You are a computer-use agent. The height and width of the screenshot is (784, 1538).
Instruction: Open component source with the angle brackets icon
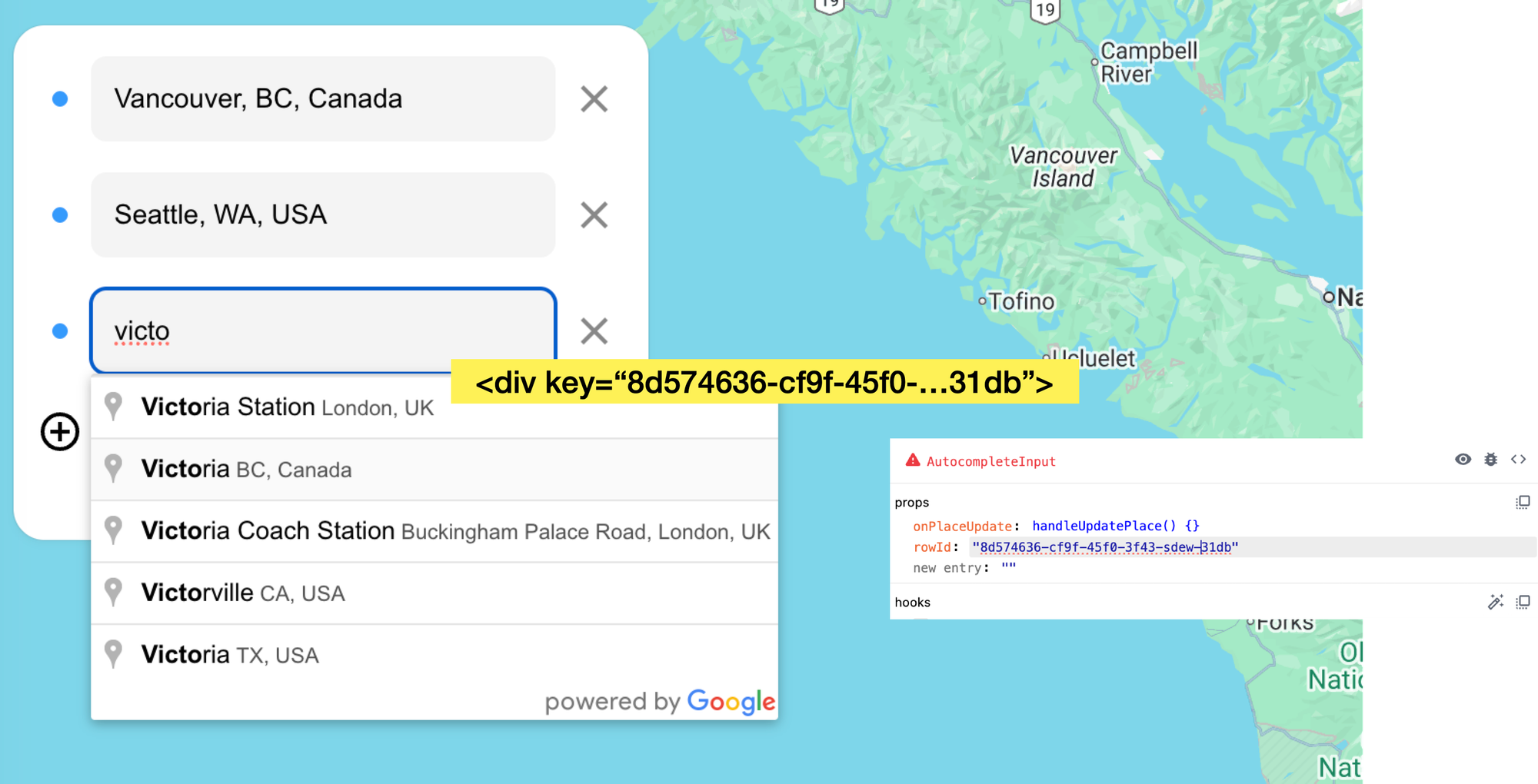pos(1520,459)
